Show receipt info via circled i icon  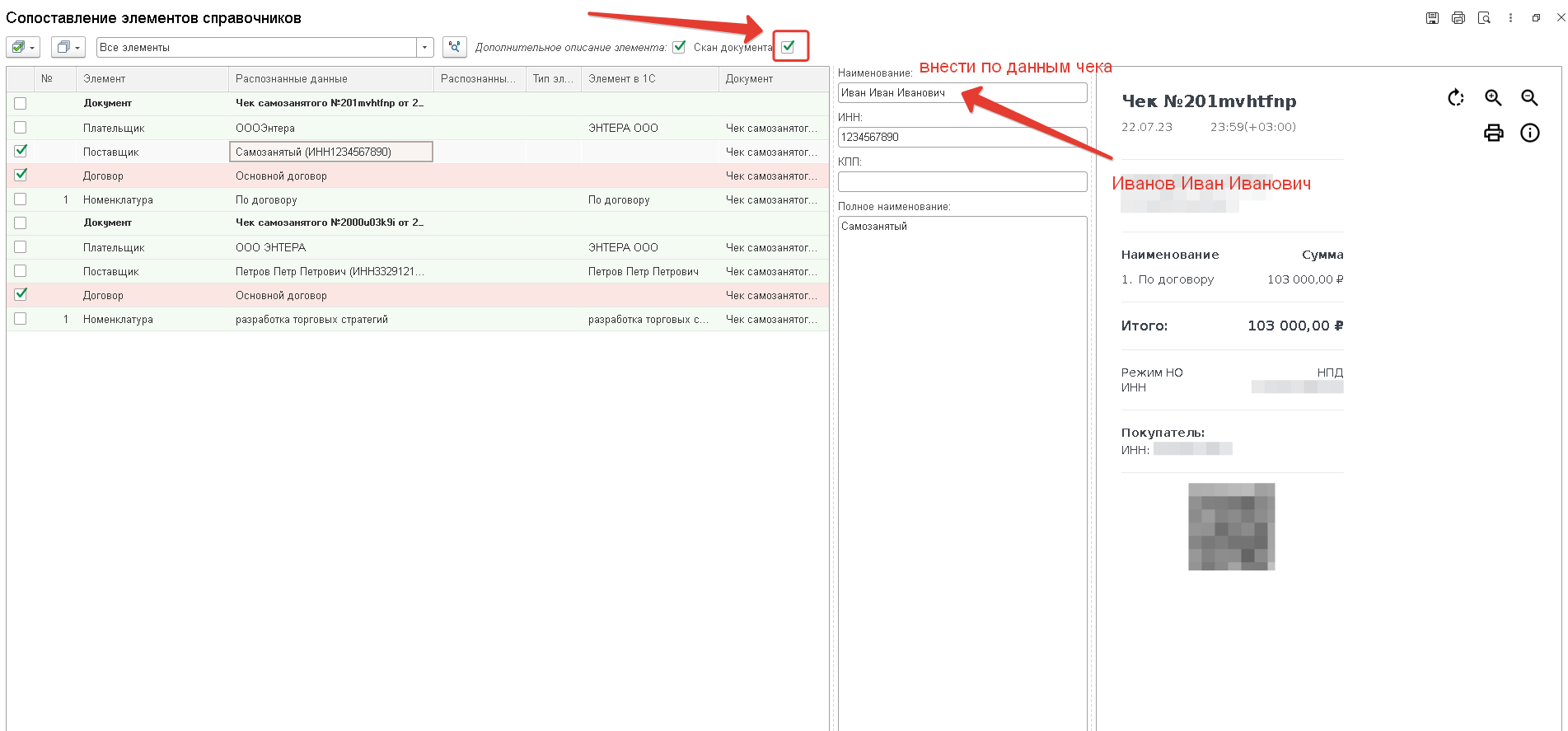coord(1529,133)
